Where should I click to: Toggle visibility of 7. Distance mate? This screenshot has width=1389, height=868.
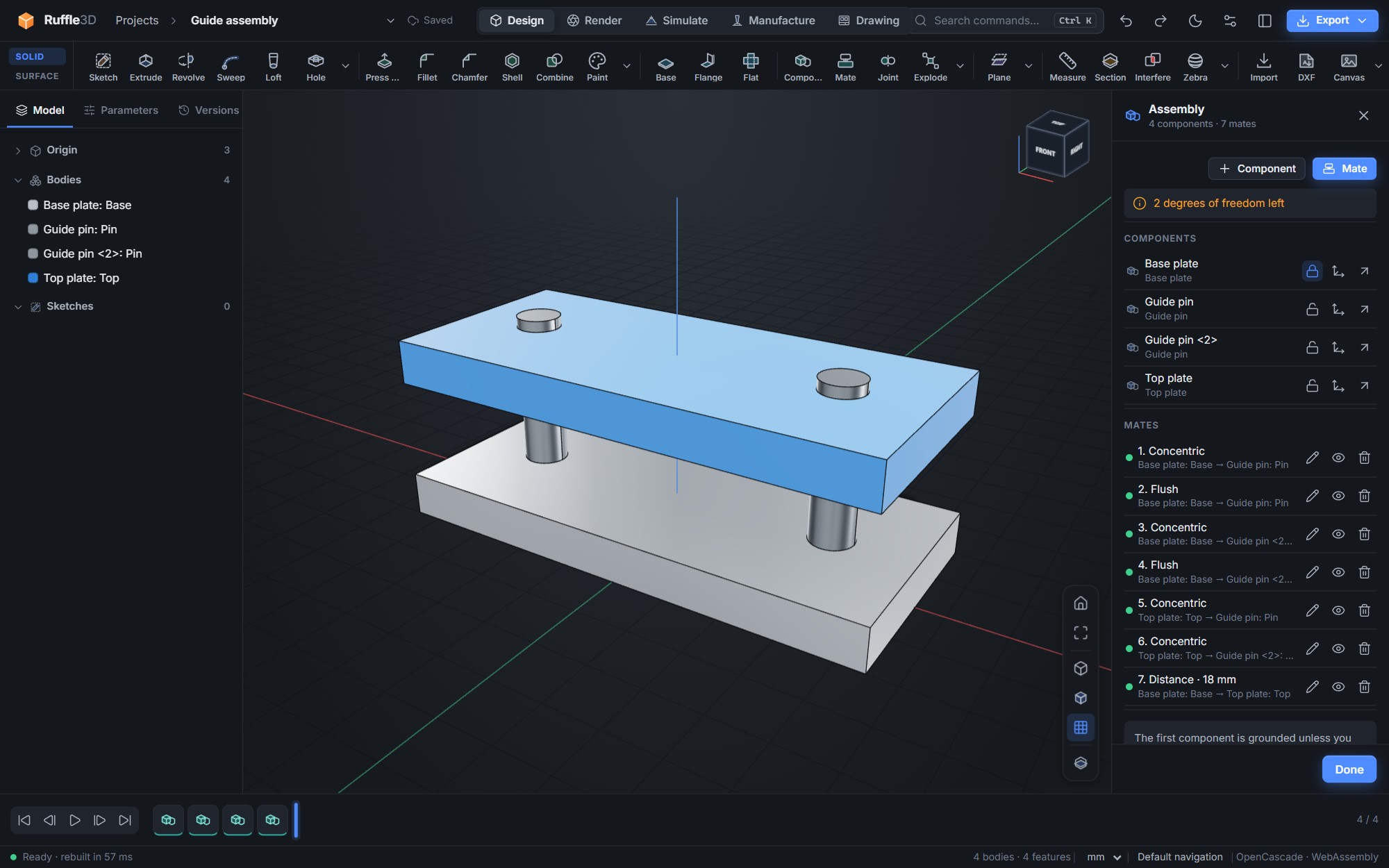[1338, 687]
